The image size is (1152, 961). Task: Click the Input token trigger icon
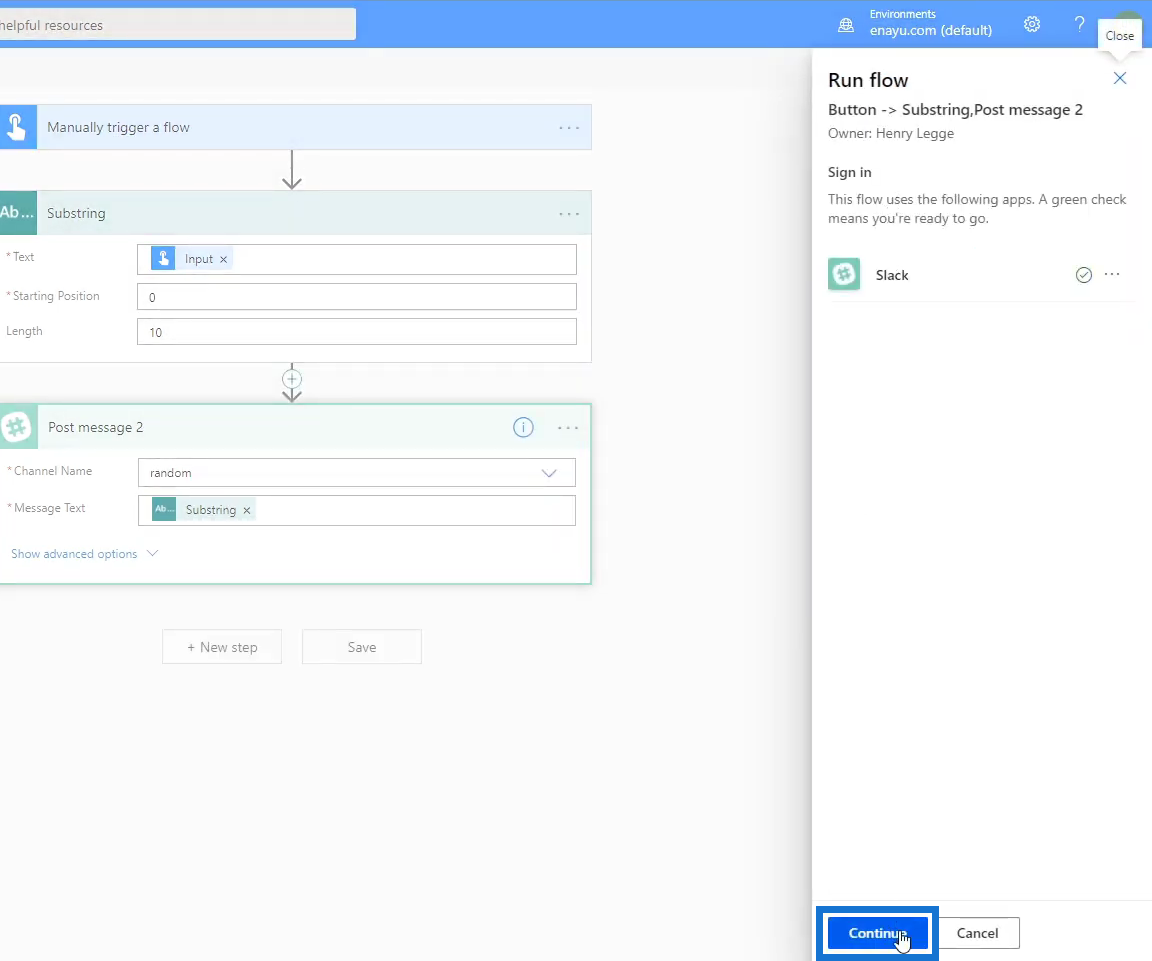pyautogui.click(x=163, y=259)
